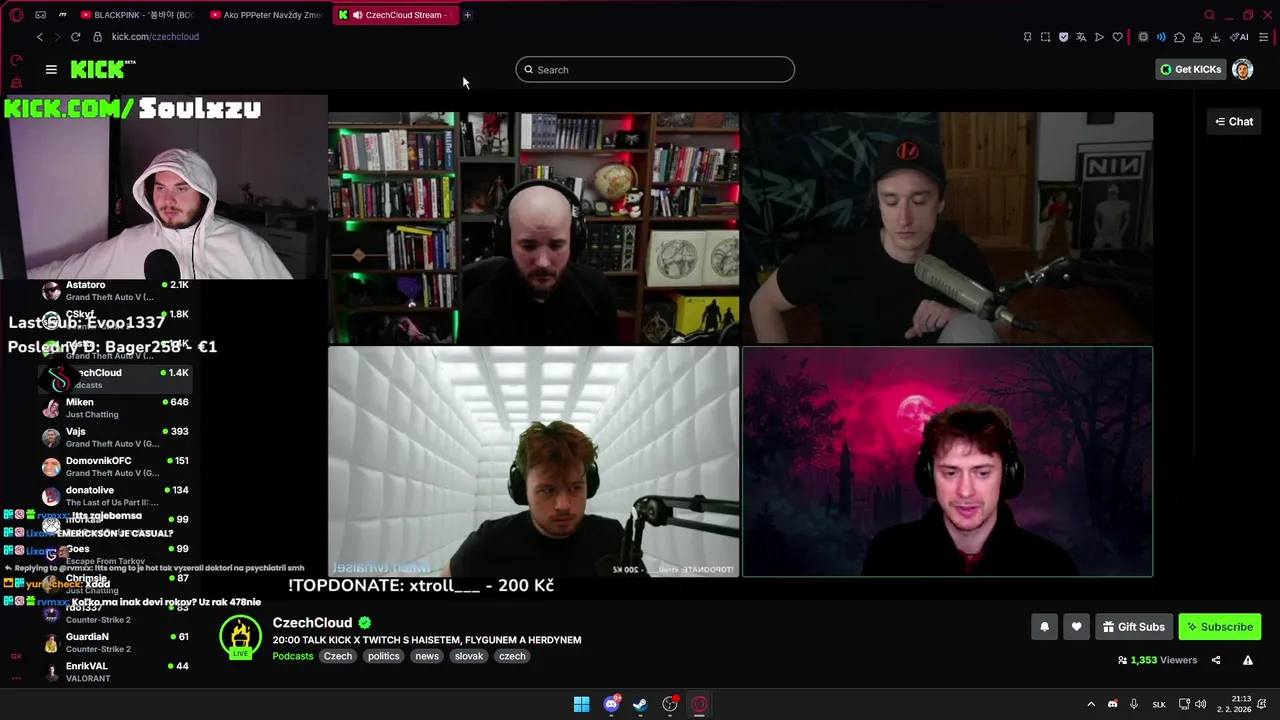Open the Windows Start menu

581,704
